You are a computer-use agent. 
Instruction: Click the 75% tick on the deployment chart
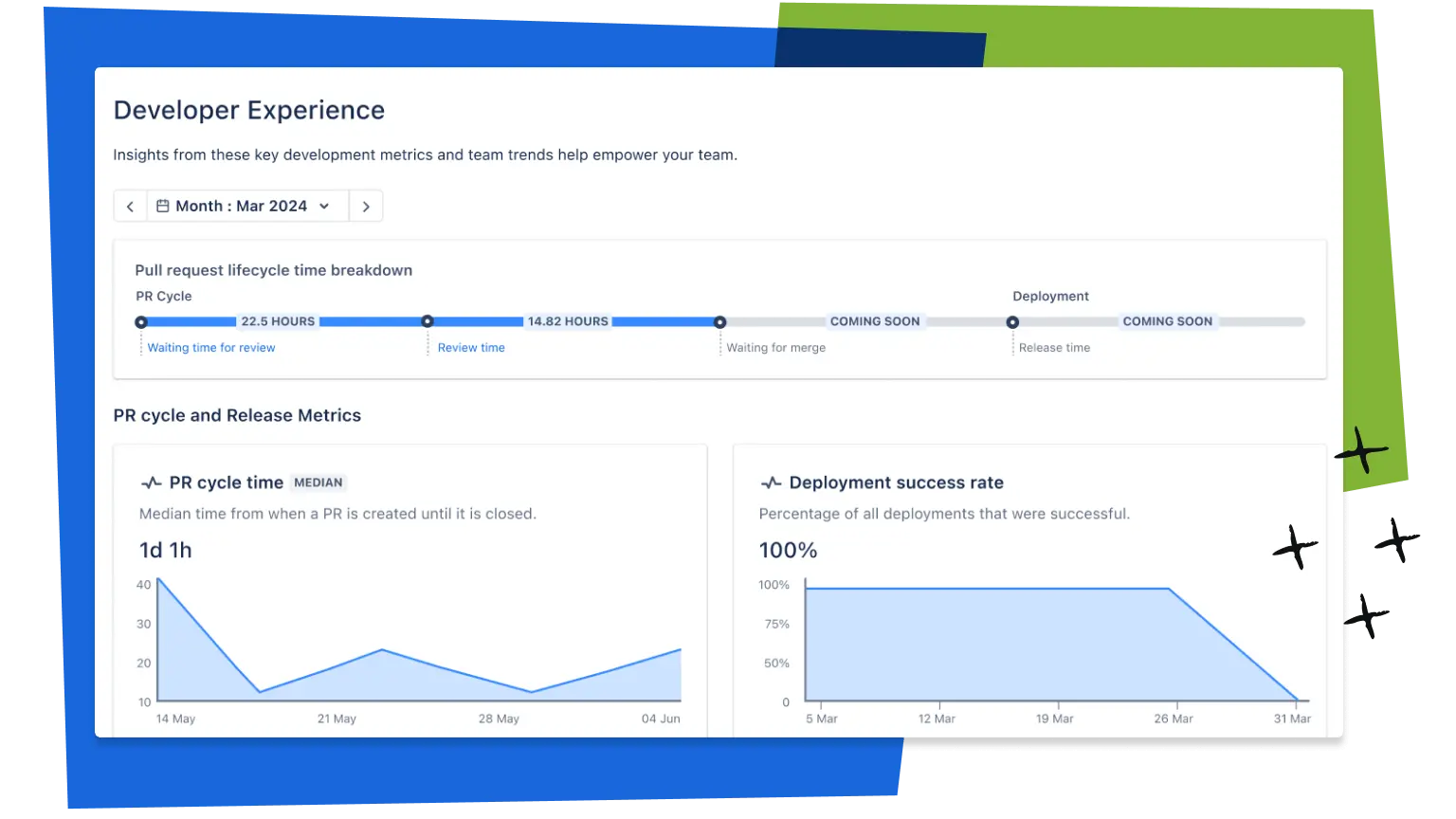pos(777,624)
